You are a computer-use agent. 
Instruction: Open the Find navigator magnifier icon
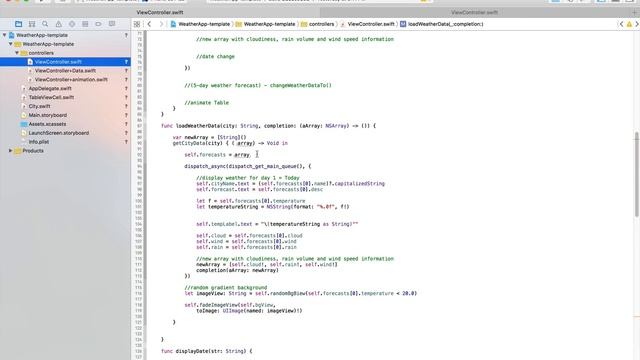tap(45, 24)
